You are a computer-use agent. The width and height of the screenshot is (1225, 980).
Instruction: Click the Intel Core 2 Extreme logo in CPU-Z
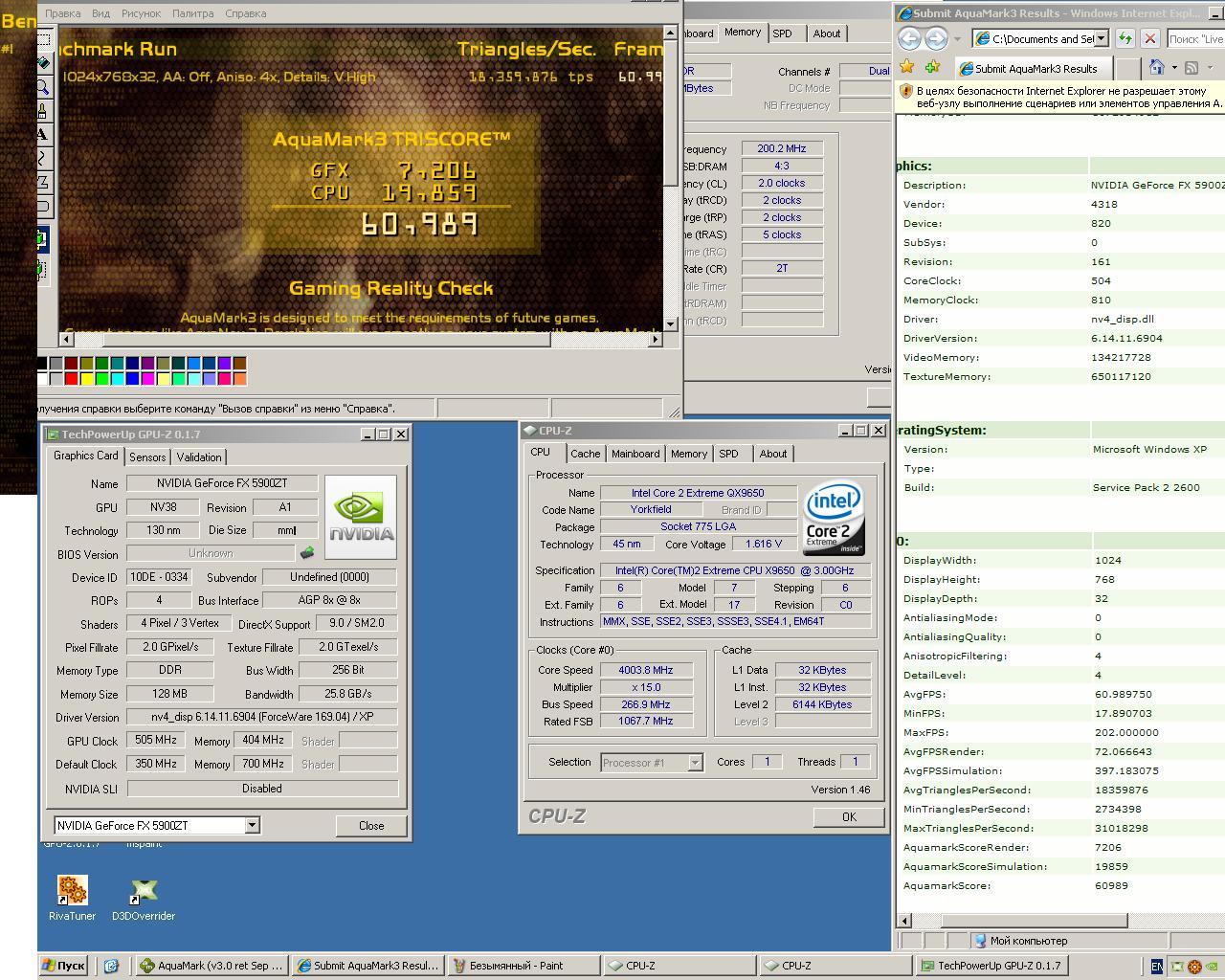click(834, 519)
